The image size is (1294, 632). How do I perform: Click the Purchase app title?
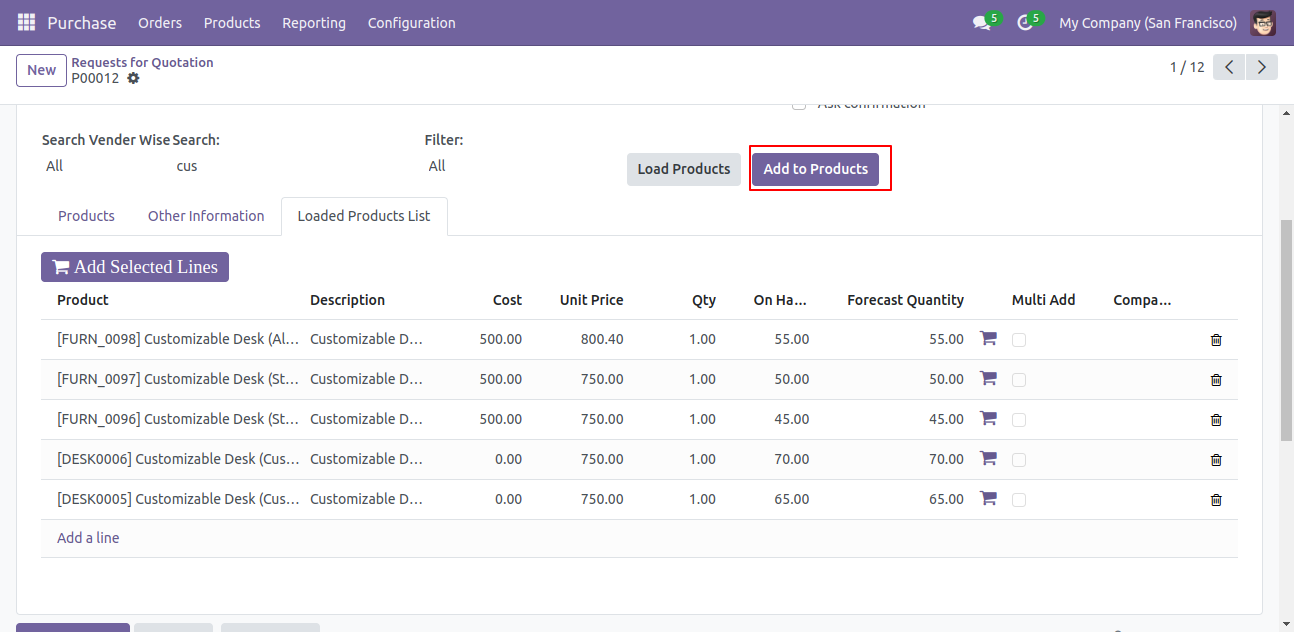pyautogui.click(x=82, y=23)
